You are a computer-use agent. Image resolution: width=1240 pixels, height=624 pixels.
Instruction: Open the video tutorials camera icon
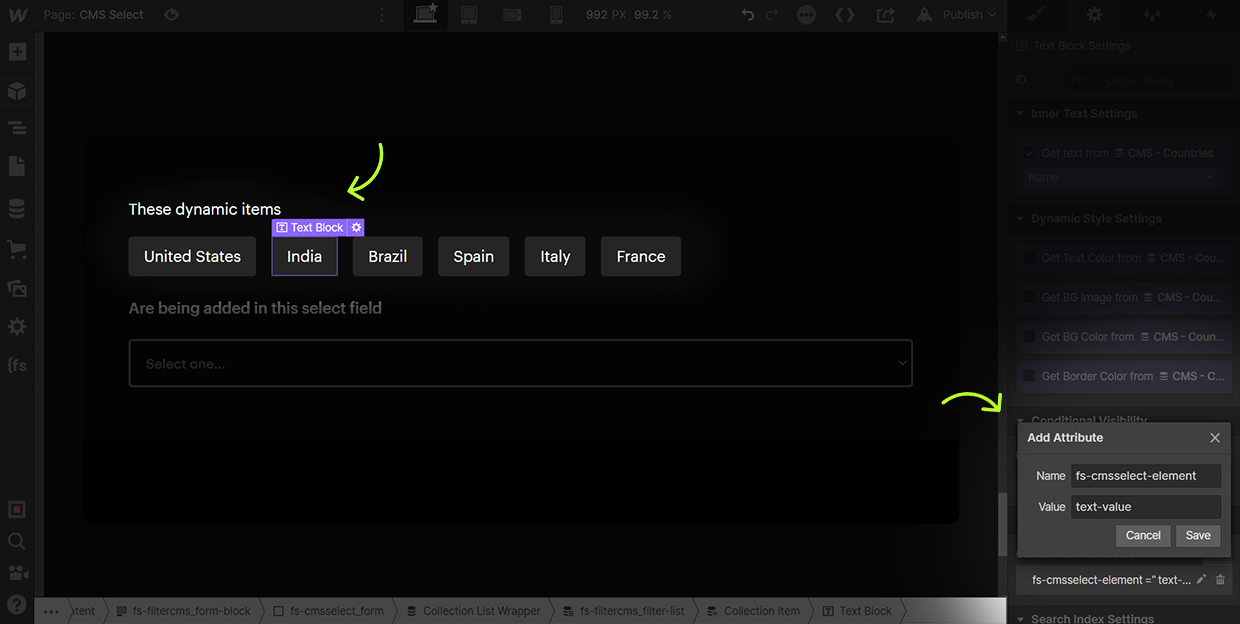[17, 573]
